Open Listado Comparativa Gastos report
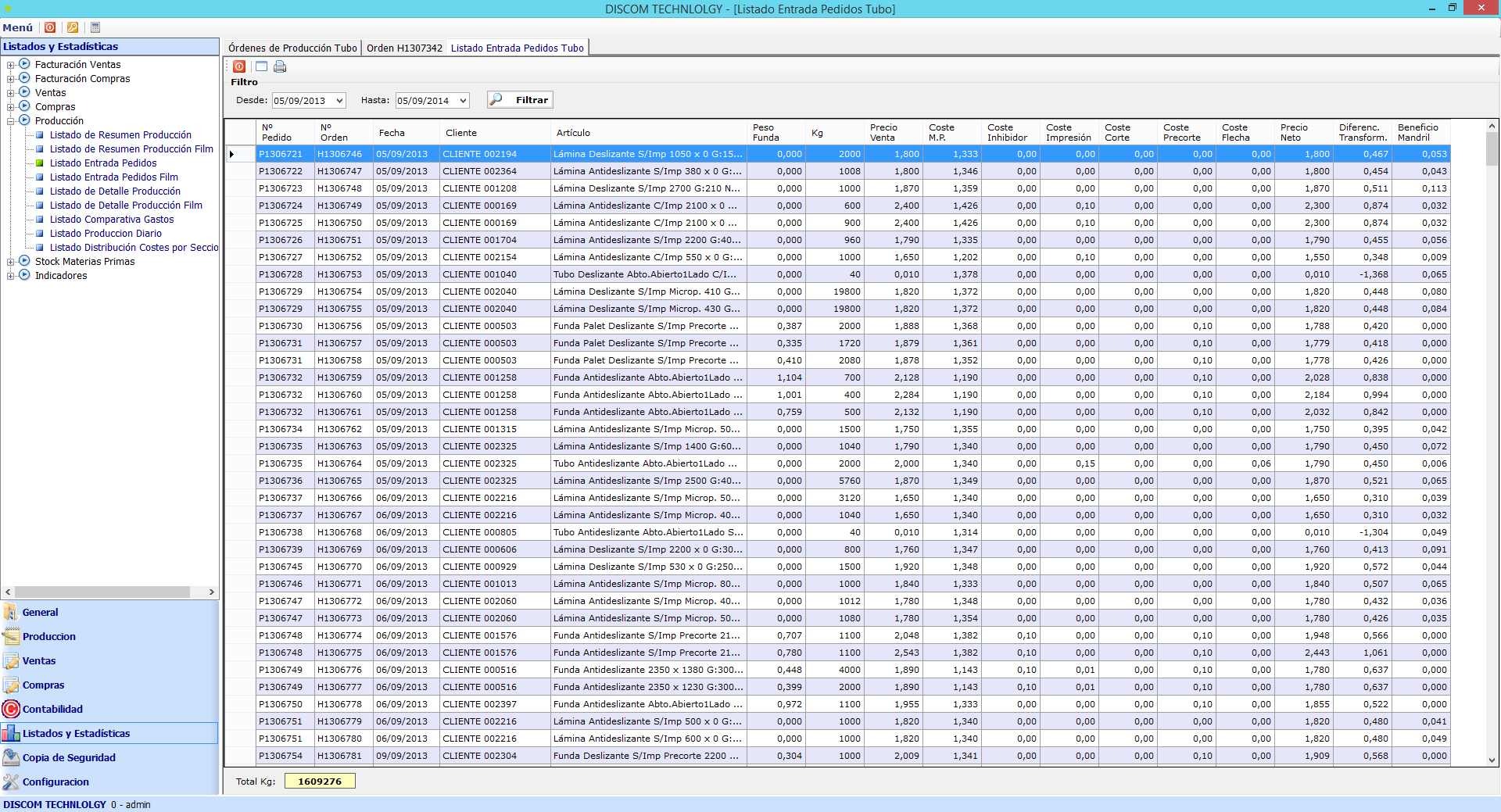Viewport: 1501px width, 812px height. coord(112,220)
